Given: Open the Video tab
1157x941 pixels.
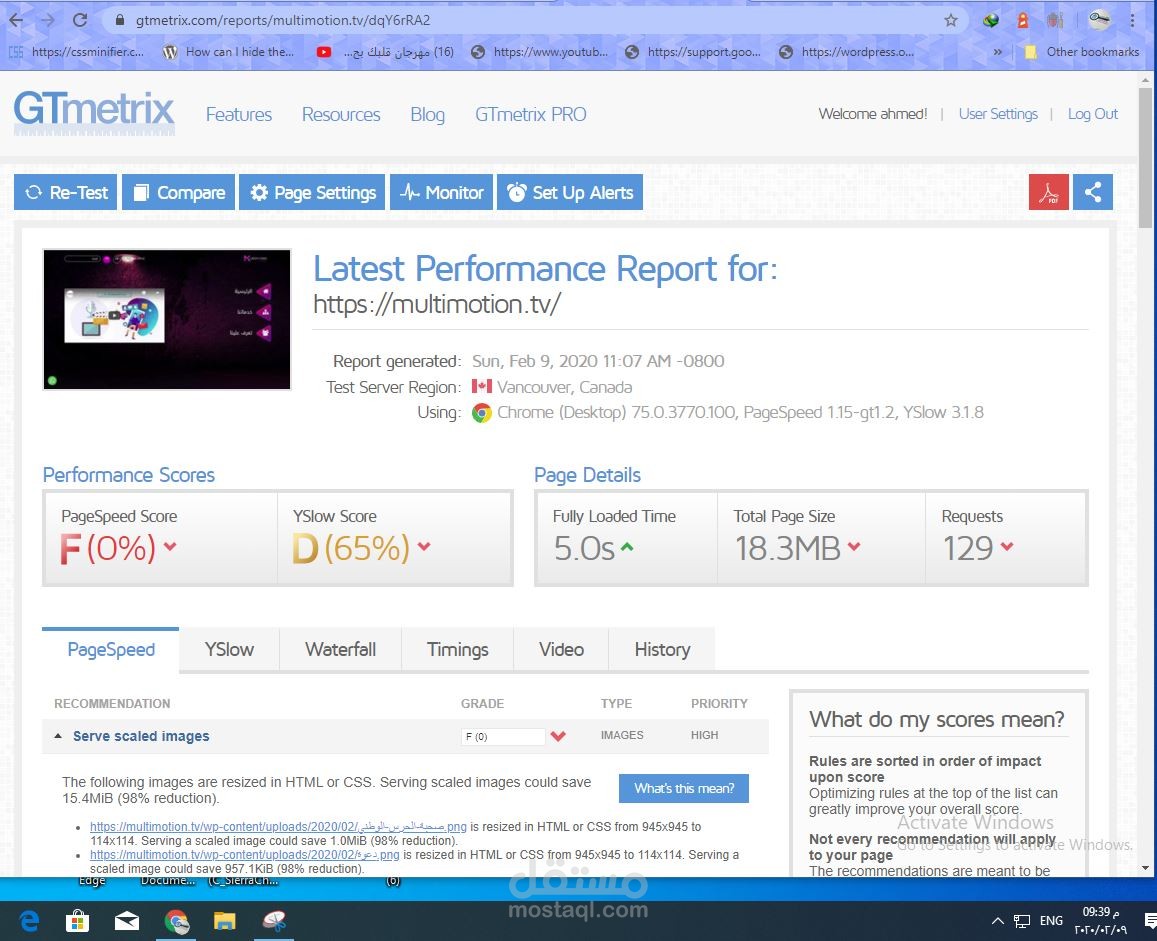Looking at the screenshot, I should click(561, 649).
